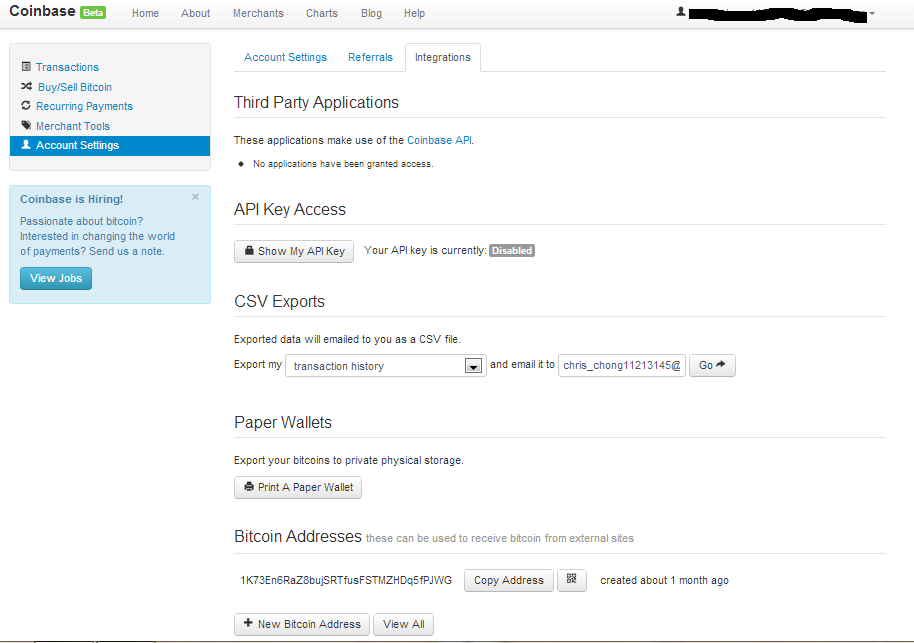Click the person icon beside Account Settings sidebar item
This screenshot has width=914, height=643.
pos(26,145)
